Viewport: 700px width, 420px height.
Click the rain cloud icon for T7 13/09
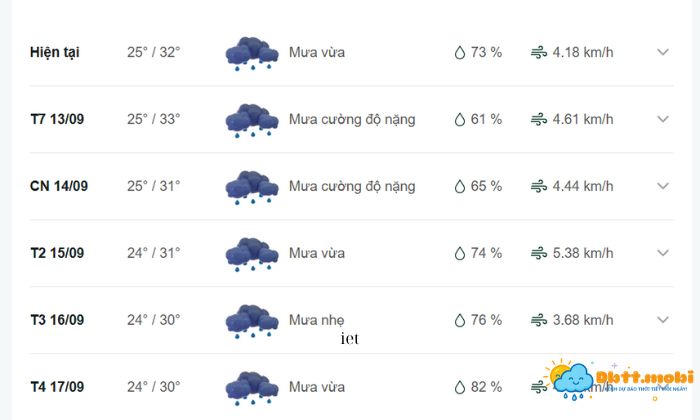pos(251,120)
